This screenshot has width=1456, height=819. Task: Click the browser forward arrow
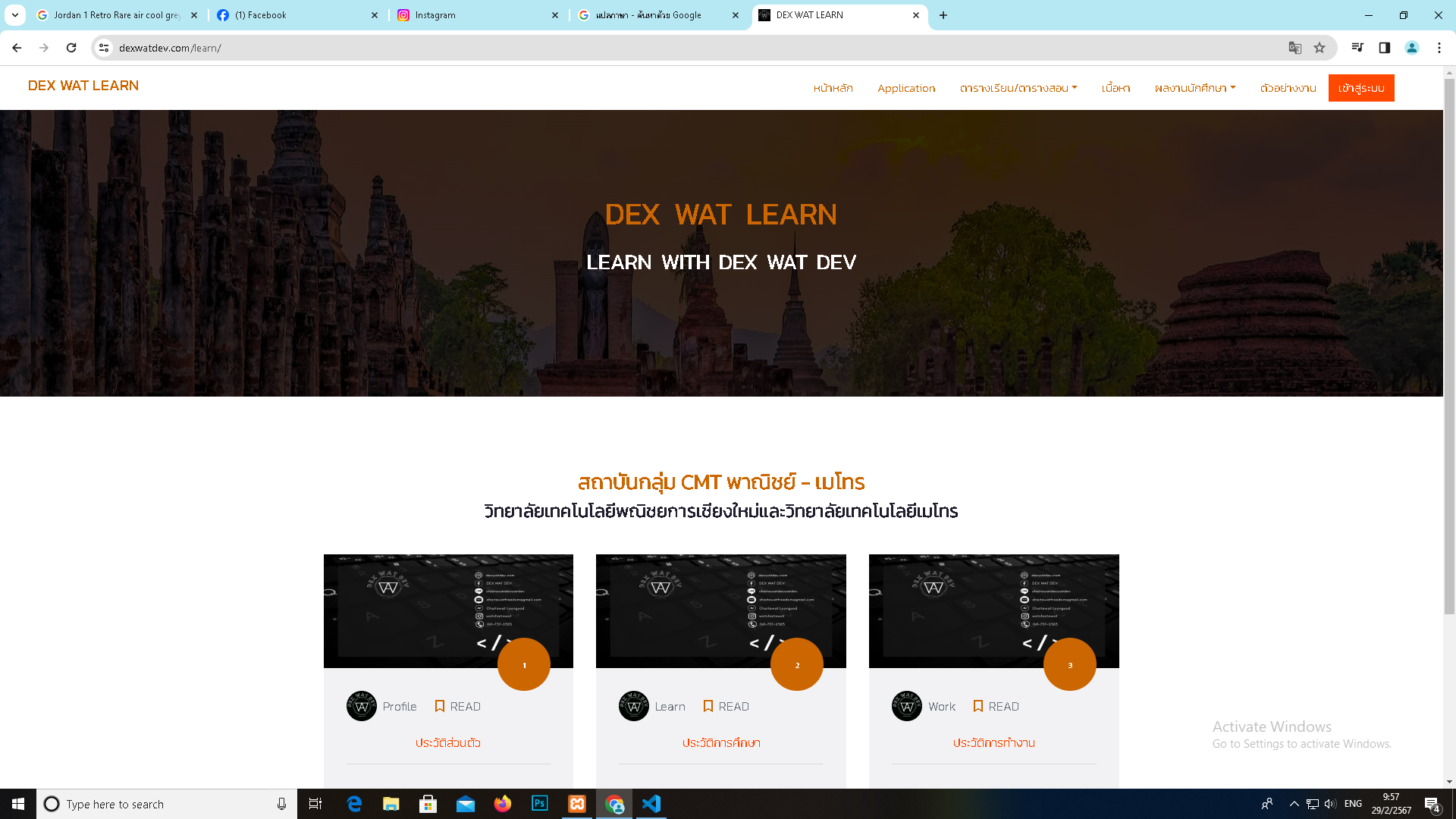pyautogui.click(x=44, y=48)
